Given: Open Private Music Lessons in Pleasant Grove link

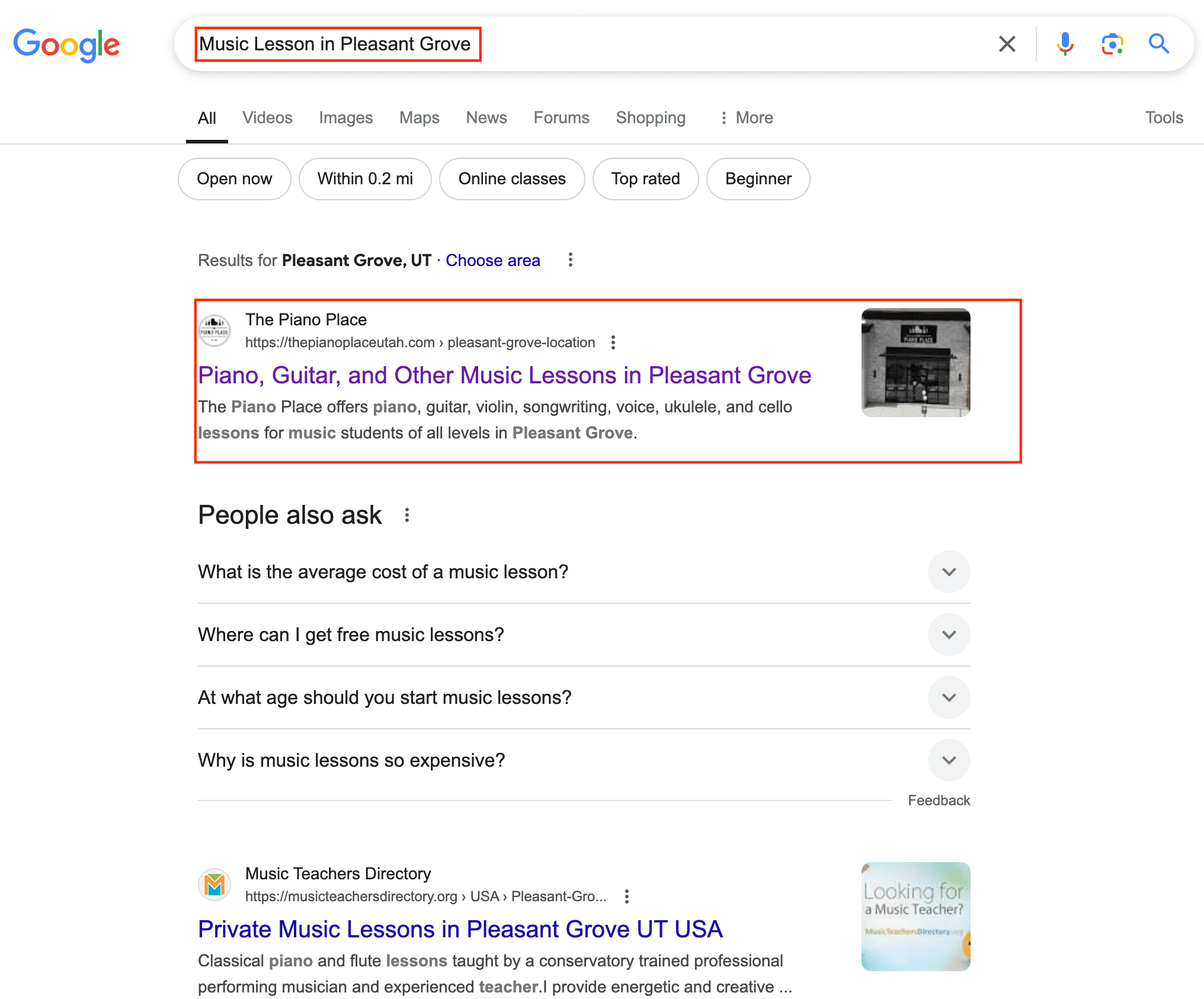Looking at the screenshot, I should coord(460,929).
